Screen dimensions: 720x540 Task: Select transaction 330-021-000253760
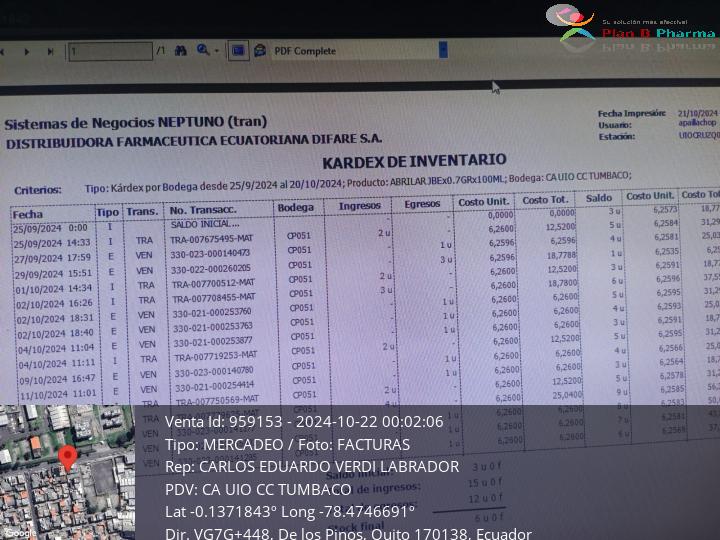212,313
